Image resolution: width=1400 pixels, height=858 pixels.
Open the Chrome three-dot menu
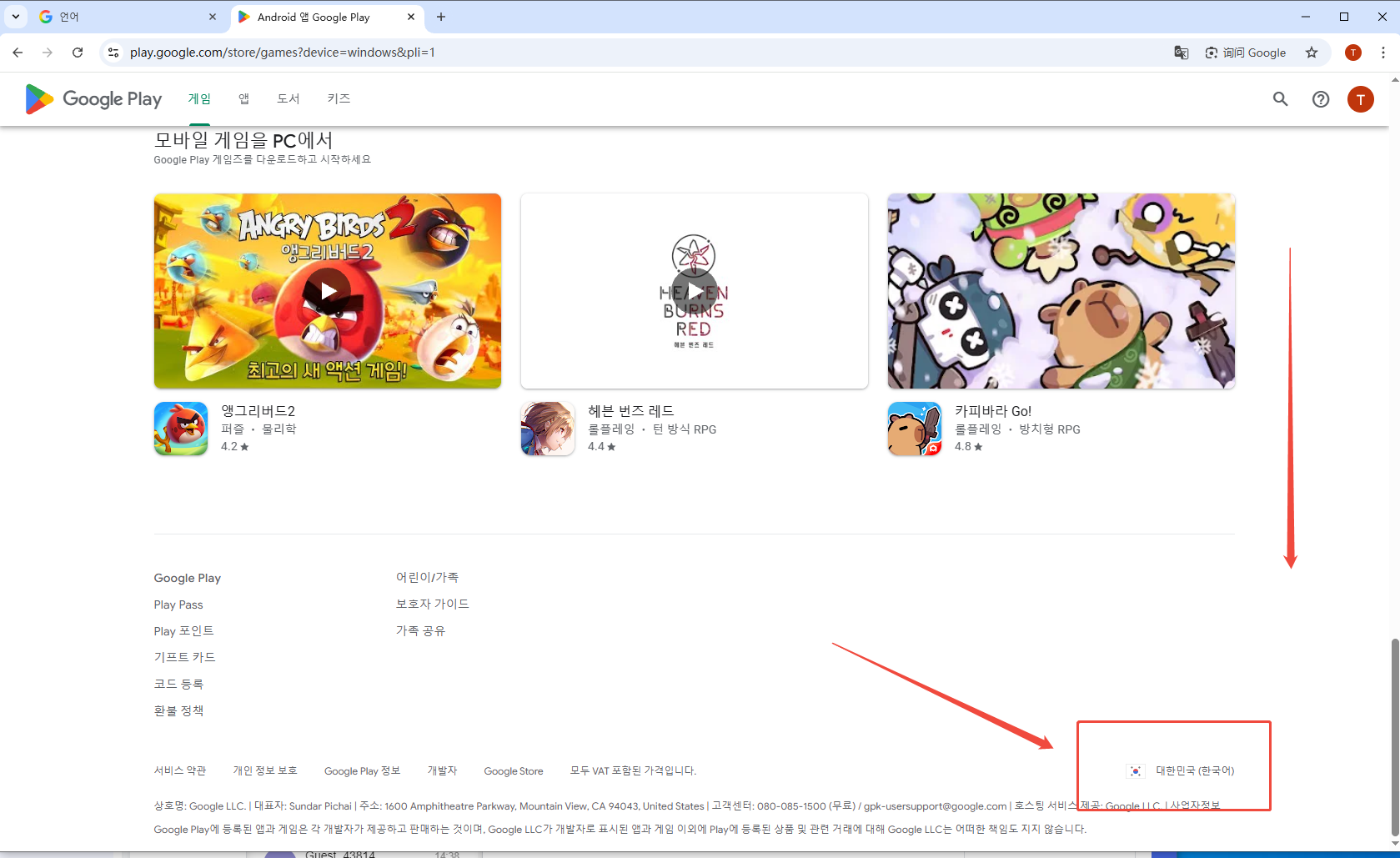(1383, 53)
